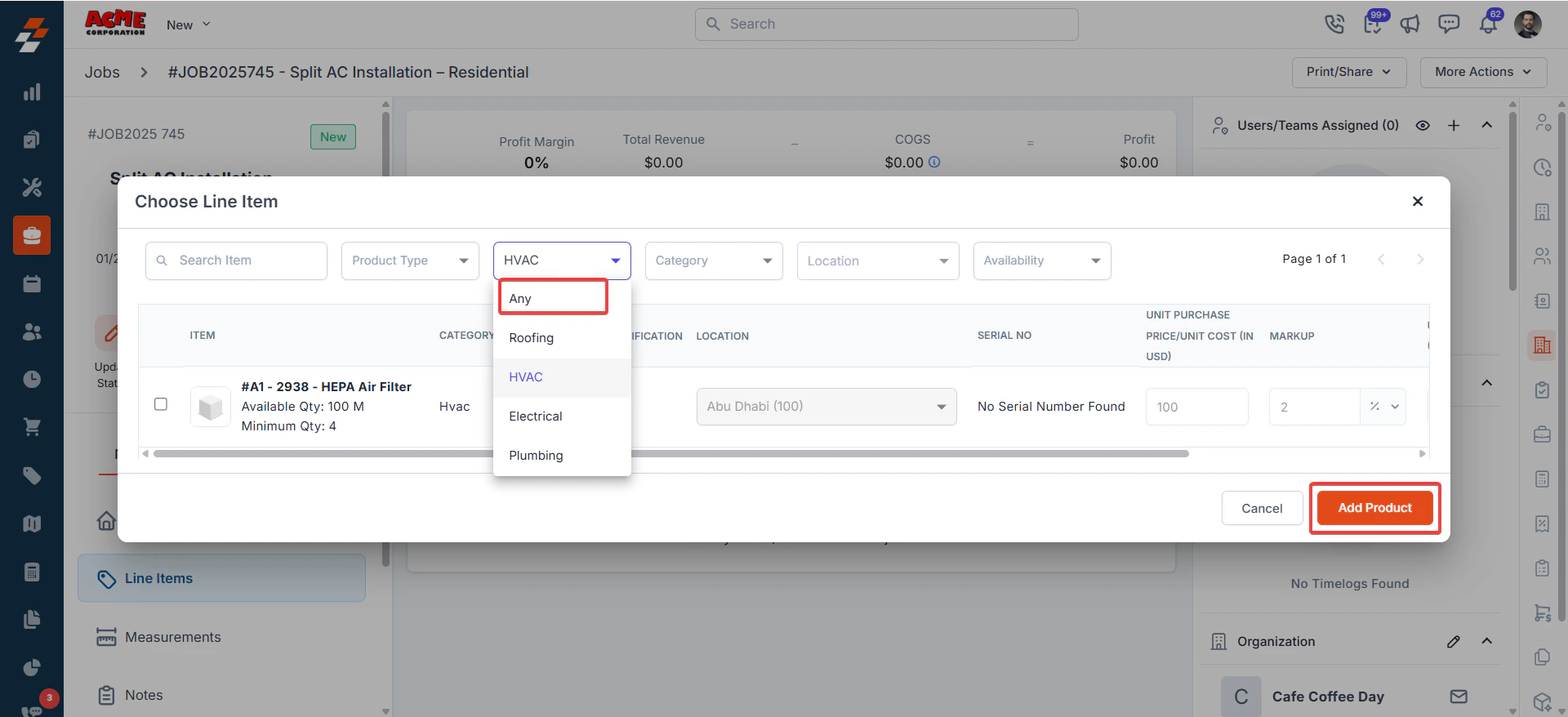The height and width of the screenshot is (717, 1568).
Task: Click HEPA Air Filter item thumbnail
Action: (211, 407)
